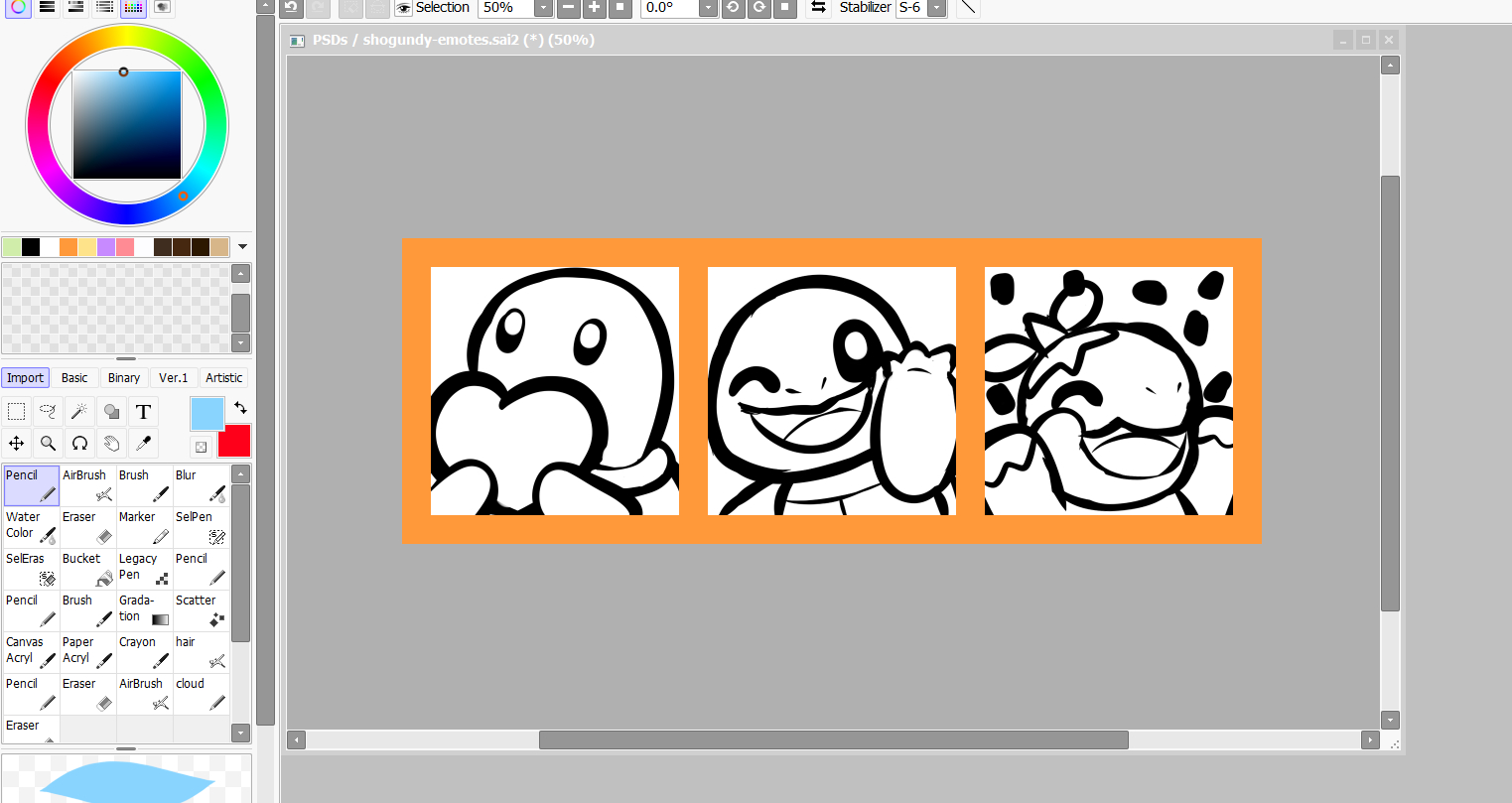This screenshot has width=1512, height=803.
Task: Select the Bucket fill brush
Action: [87, 569]
